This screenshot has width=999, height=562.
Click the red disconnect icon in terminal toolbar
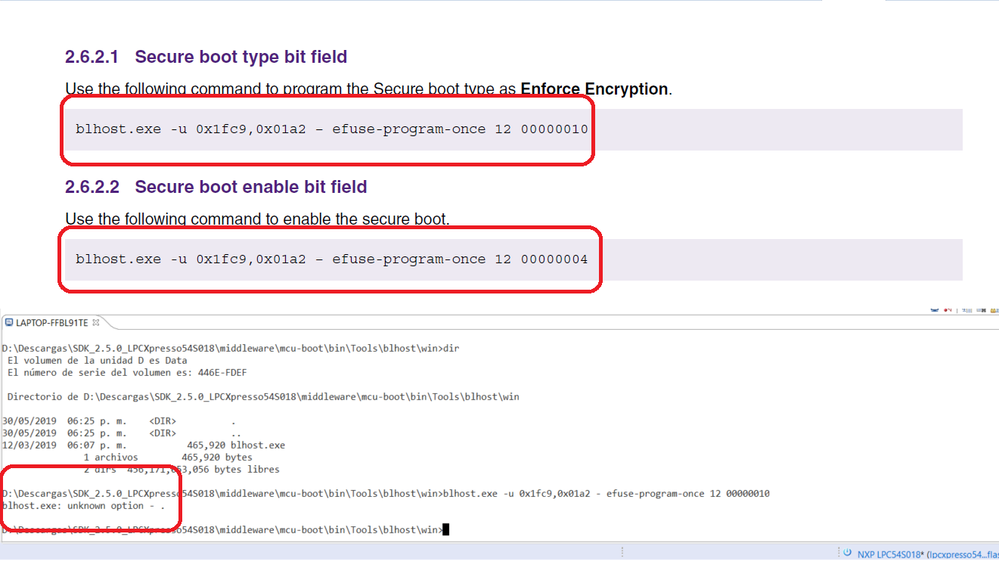pyautogui.click(x=948, y=310)
